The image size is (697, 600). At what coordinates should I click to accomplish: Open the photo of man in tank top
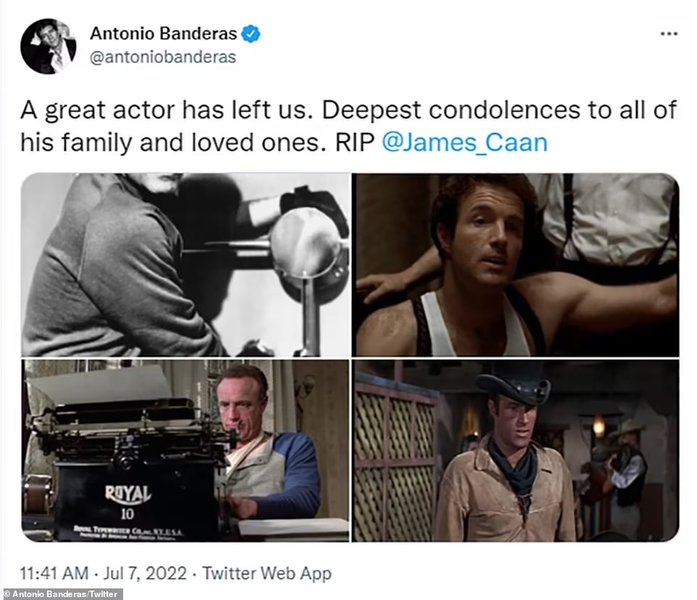pos(516,265)
